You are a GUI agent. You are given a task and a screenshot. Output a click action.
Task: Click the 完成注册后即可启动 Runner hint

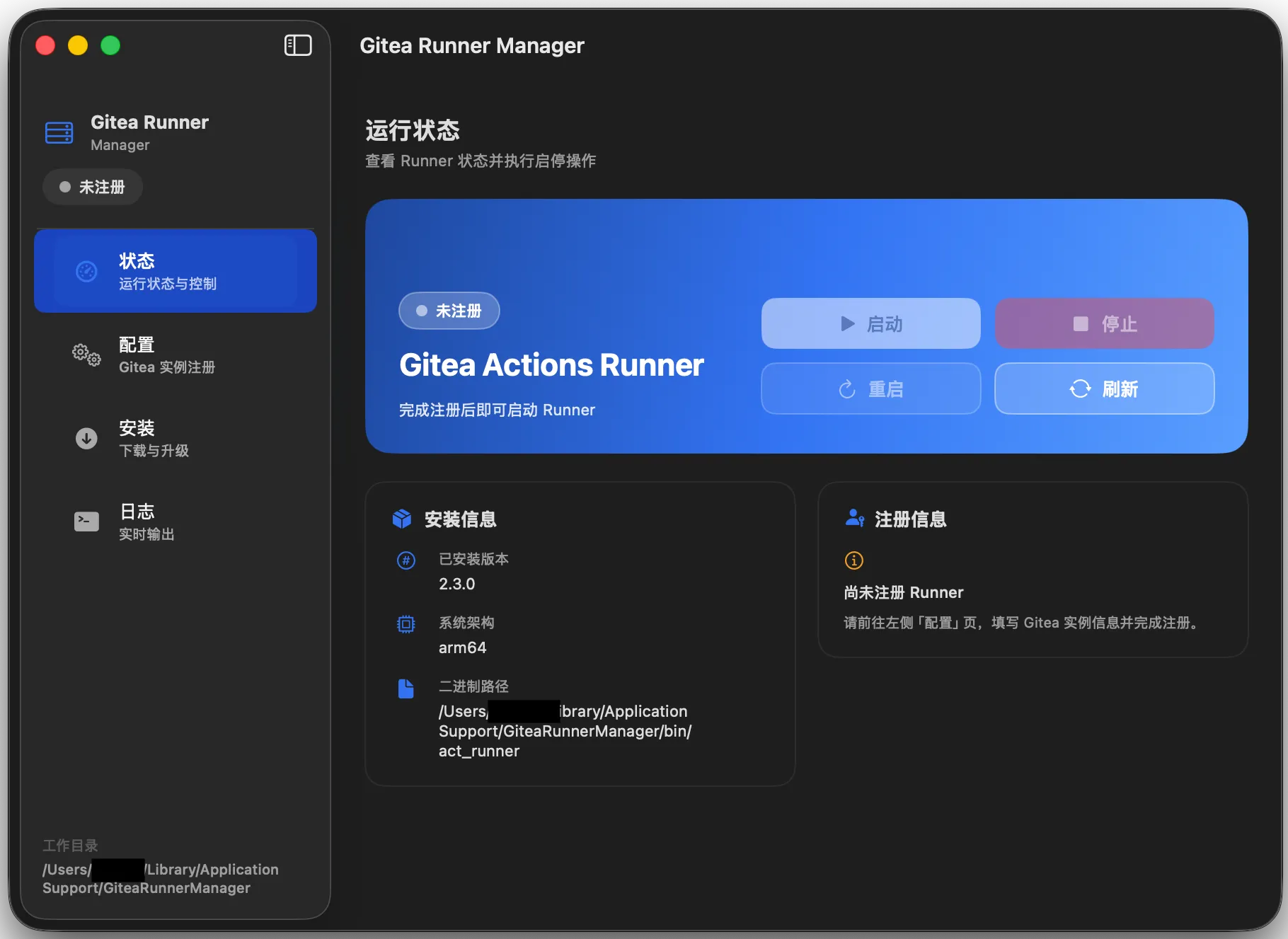[x=497, y=410]
